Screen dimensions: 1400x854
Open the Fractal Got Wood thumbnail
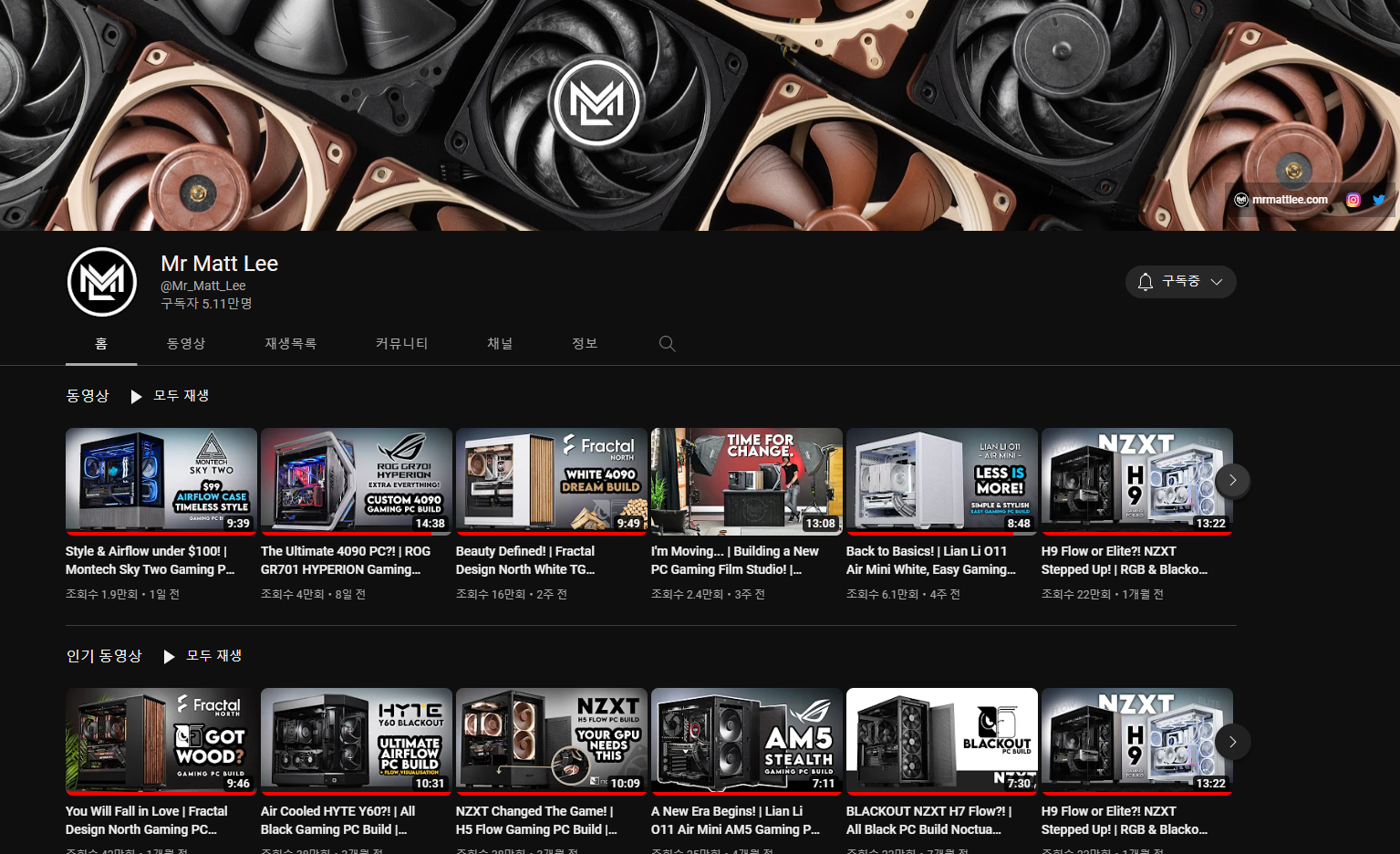[161, 741]
